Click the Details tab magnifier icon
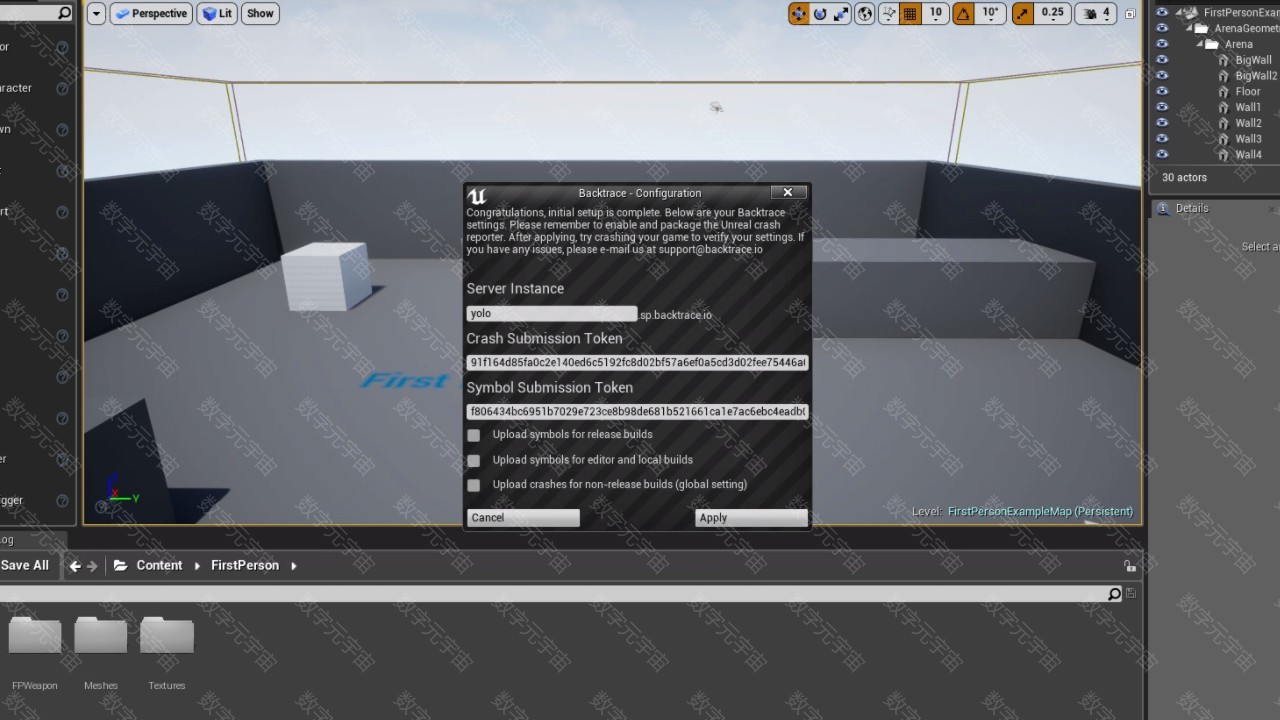1280x720 pixels. click(x=1163, y=208)
